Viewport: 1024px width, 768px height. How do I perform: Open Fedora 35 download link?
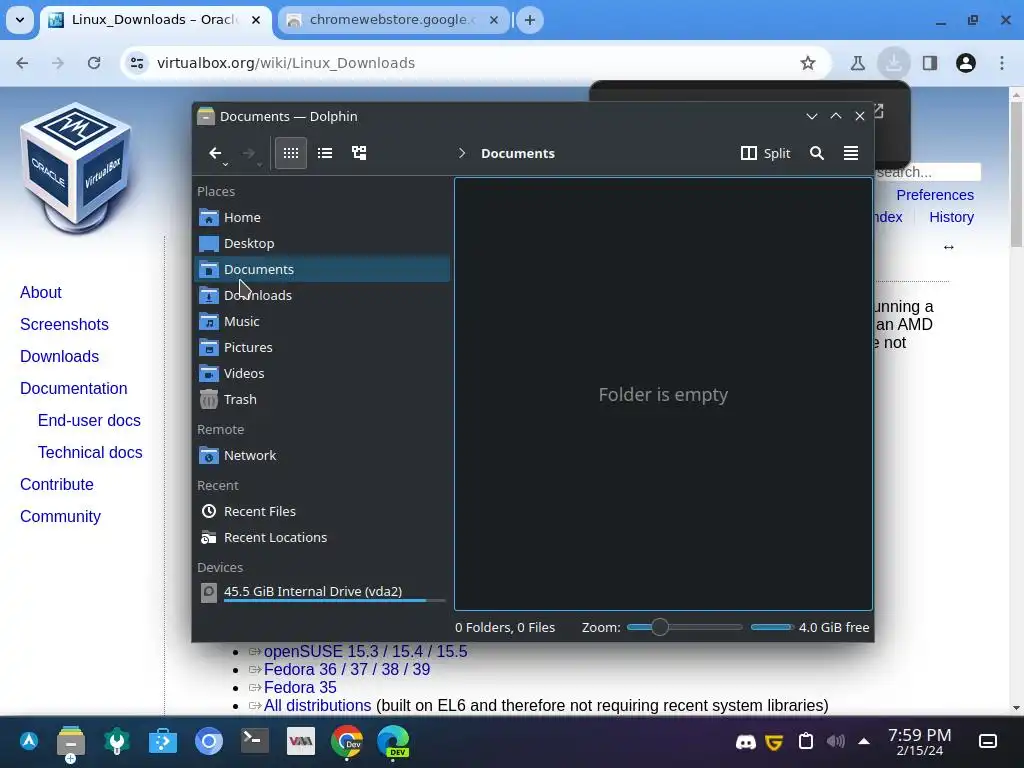pos(300,687)
